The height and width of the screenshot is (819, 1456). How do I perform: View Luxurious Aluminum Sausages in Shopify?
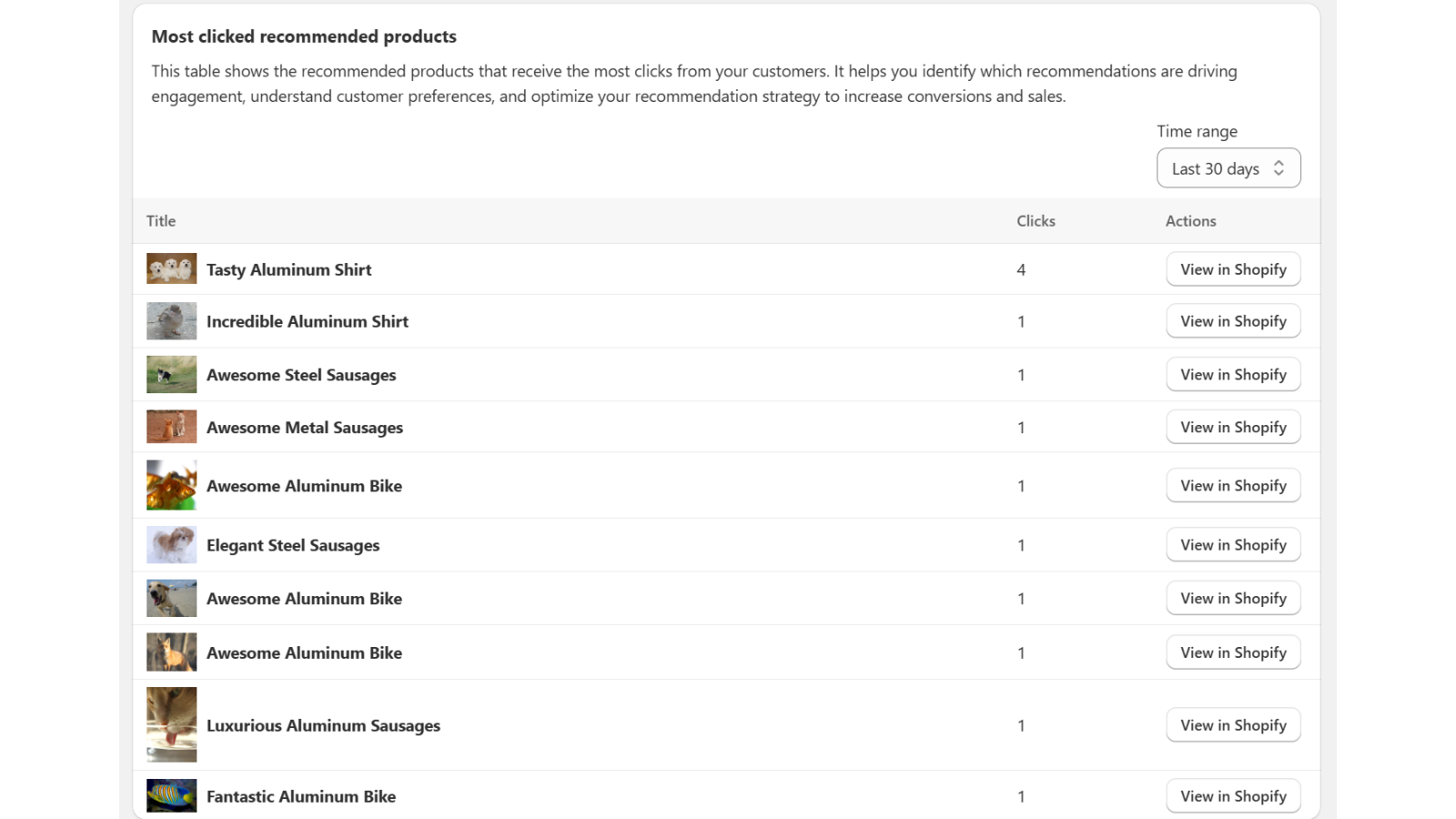point(1233,725)
